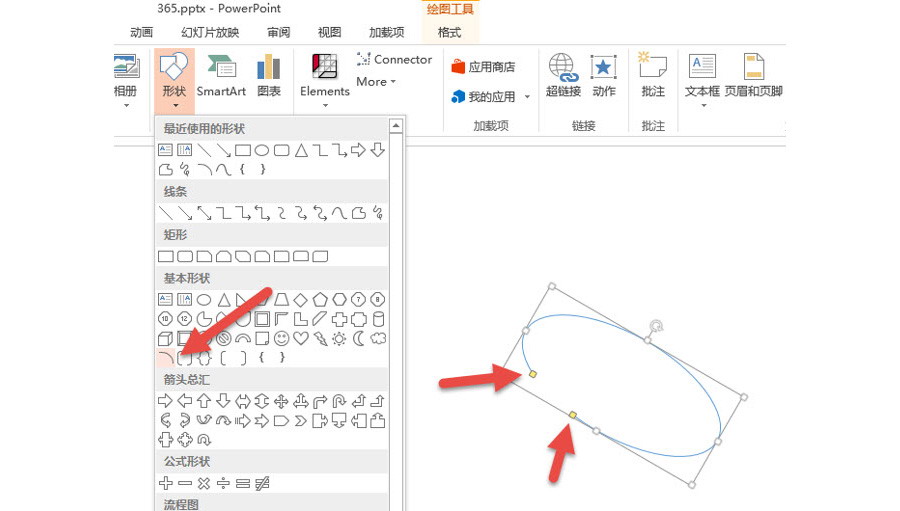Select the Arc shape in basic shapes
This screenshot has width=900, height=511.
pyautogui.click(x=166, y=357)
